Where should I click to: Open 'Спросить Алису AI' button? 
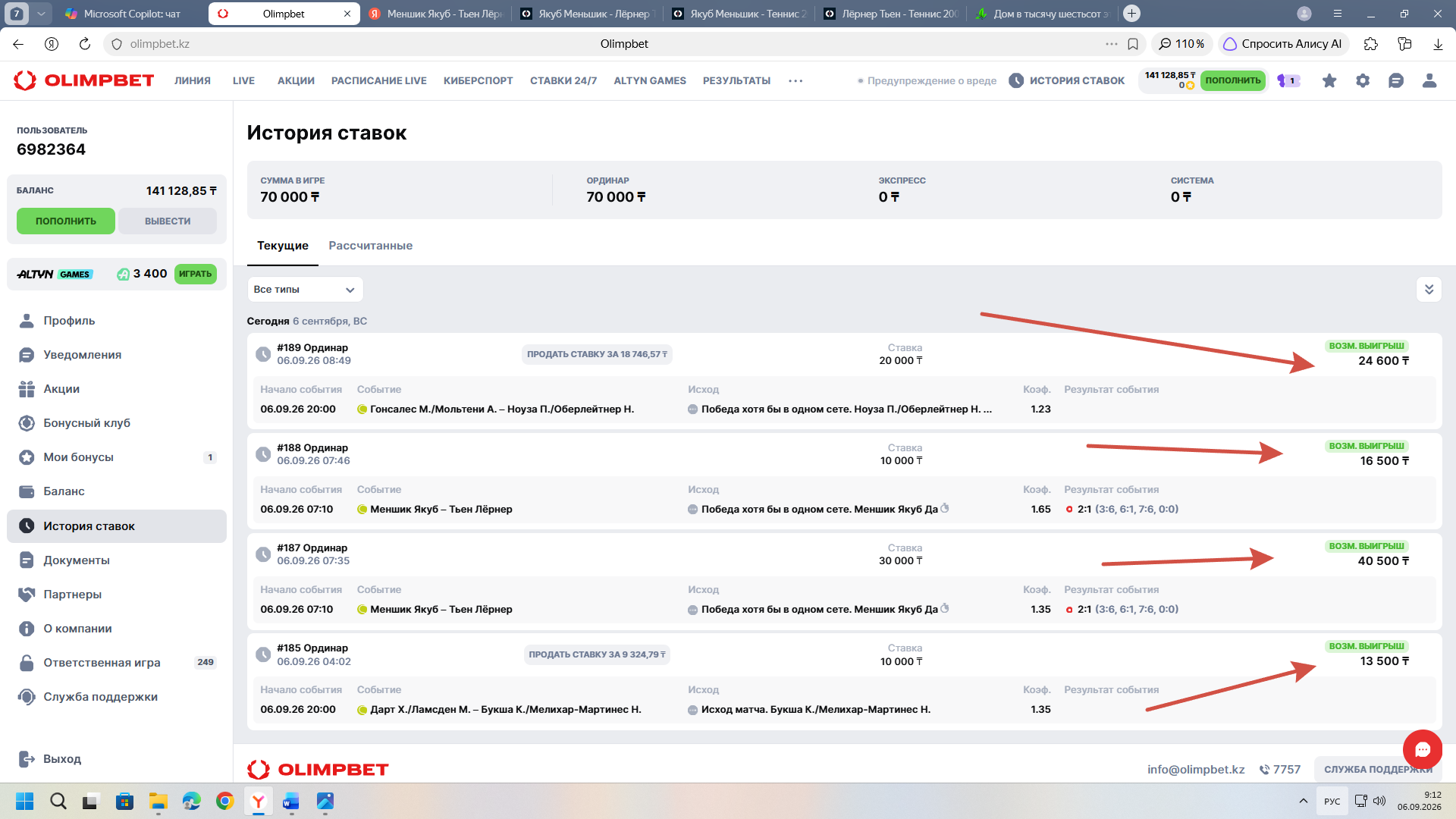point(1283,44)
